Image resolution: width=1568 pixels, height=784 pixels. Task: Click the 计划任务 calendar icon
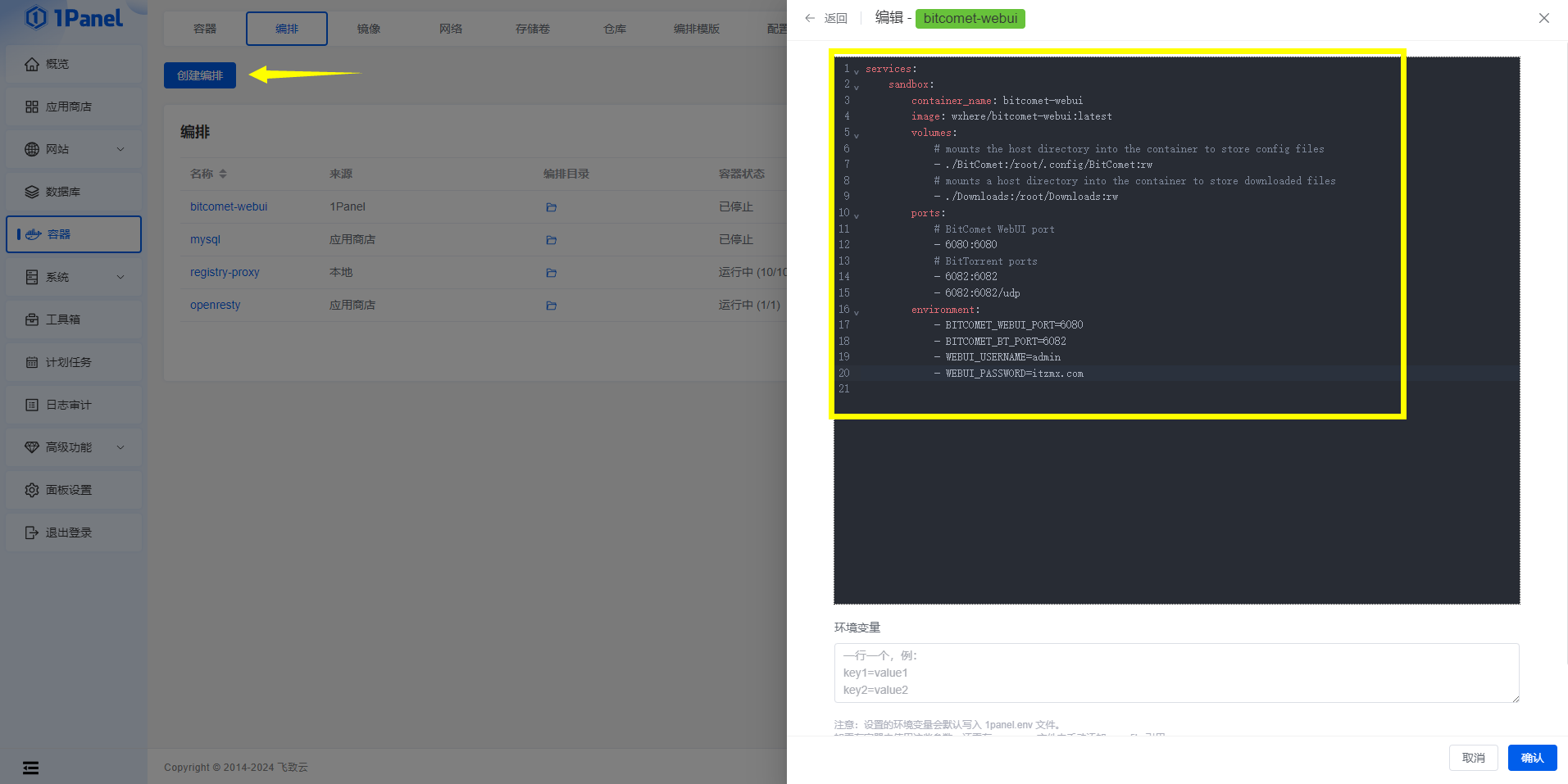coord(32,362)
